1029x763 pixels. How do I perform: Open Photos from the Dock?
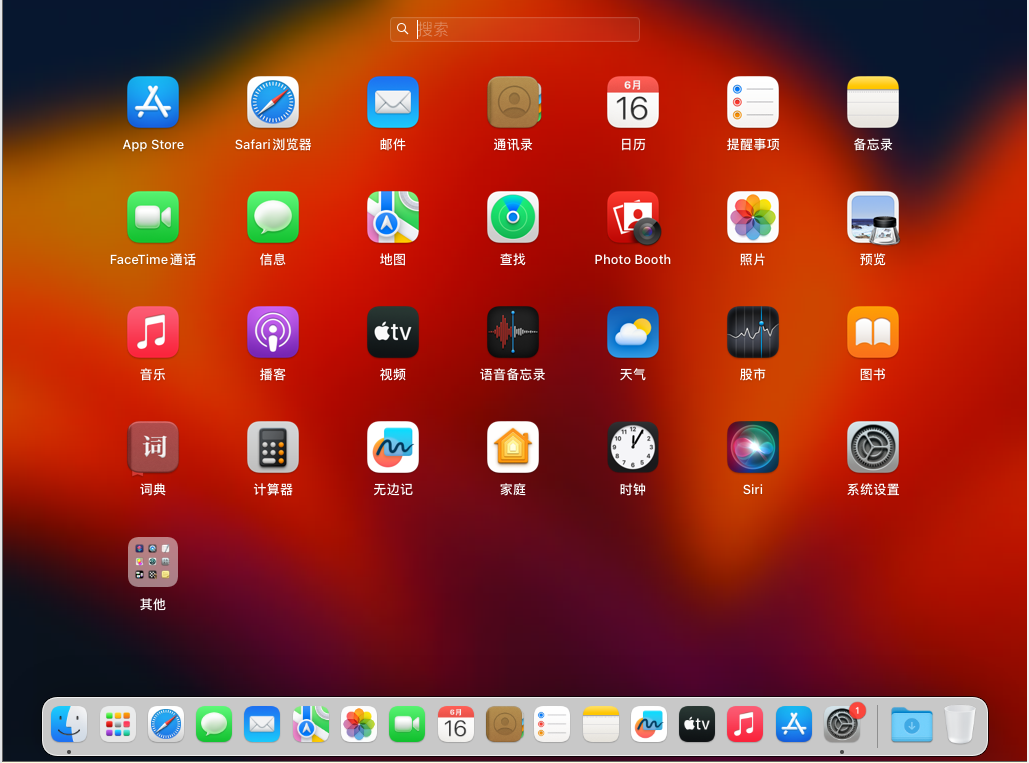point(359,724)
